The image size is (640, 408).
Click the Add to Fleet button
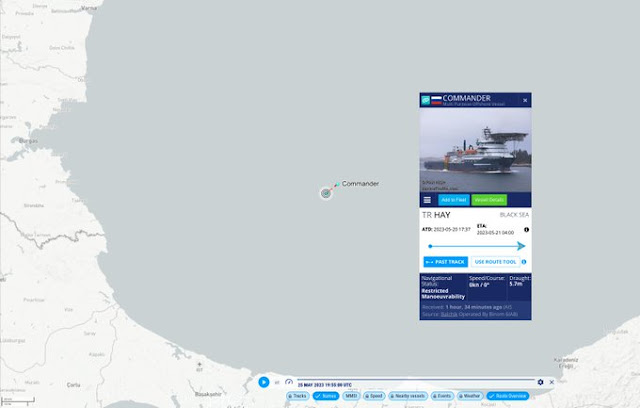click(454, 200)
